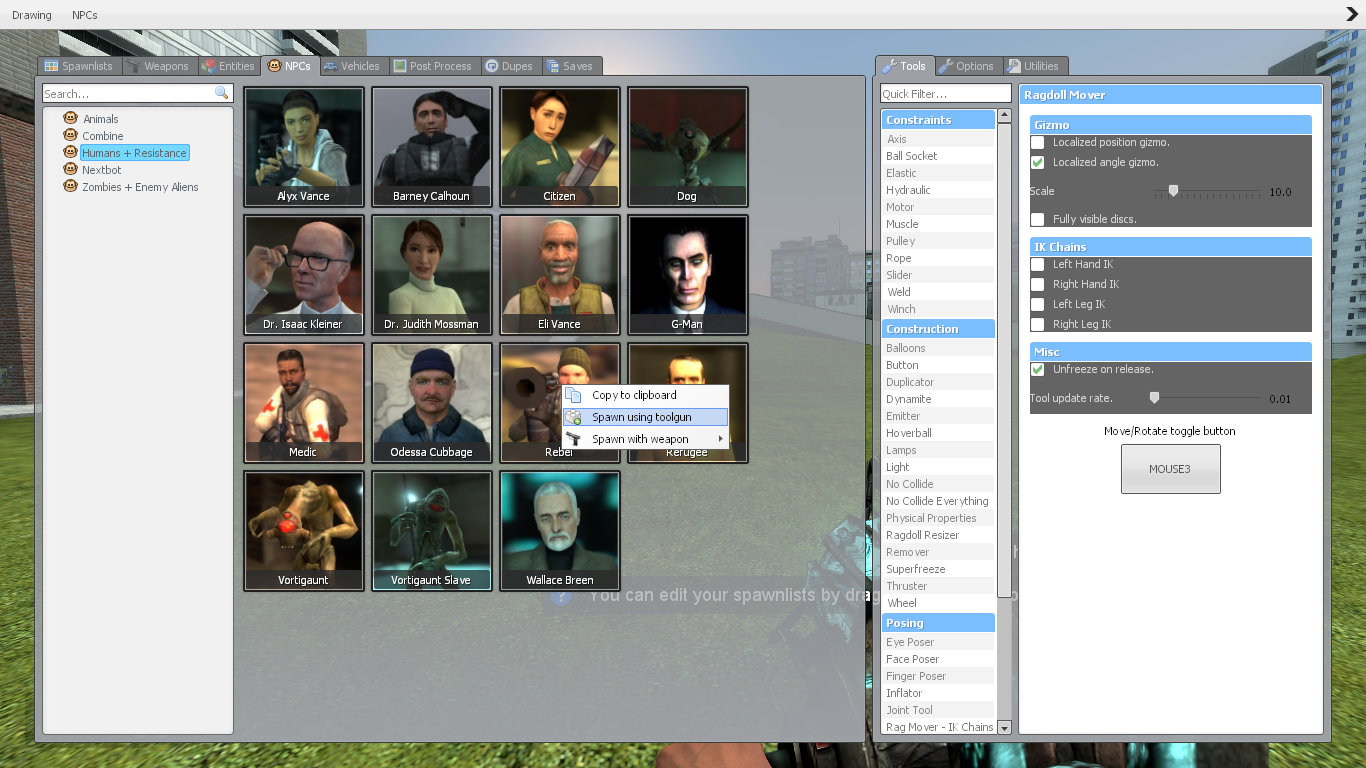Image resolution: width=1366 pixels, height=768 pixels.
Task: Open the NPCs menu in the top bar
Action: point(85,15)
